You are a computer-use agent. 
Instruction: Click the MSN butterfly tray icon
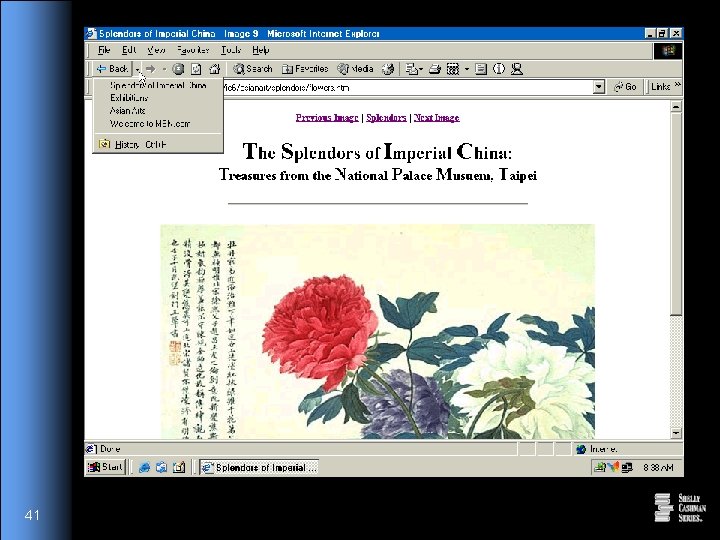tap(613, 467)
